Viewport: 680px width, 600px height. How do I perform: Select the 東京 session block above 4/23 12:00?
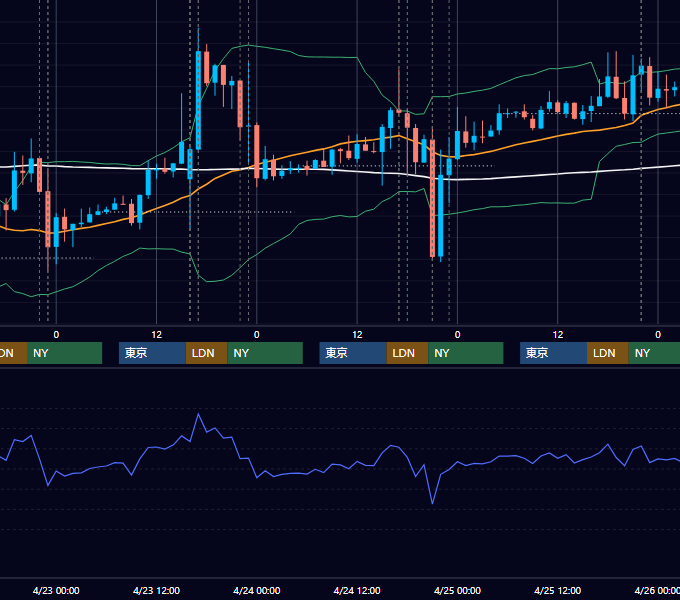[x=152, y=353]
